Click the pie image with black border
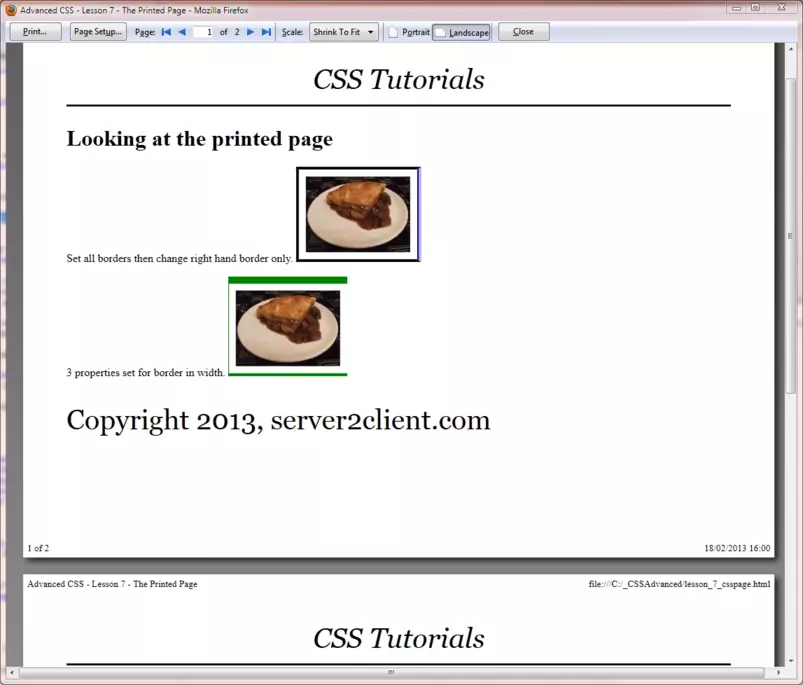 pos(358,214)
